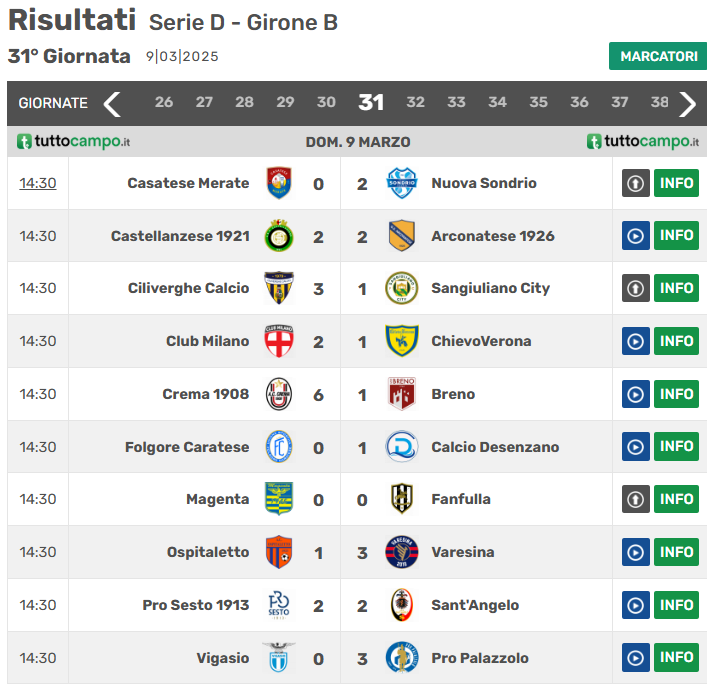Screen dimensions: 707x691
Task: Click upload icon for Casatese Merate match
Action: coord(636,183)
